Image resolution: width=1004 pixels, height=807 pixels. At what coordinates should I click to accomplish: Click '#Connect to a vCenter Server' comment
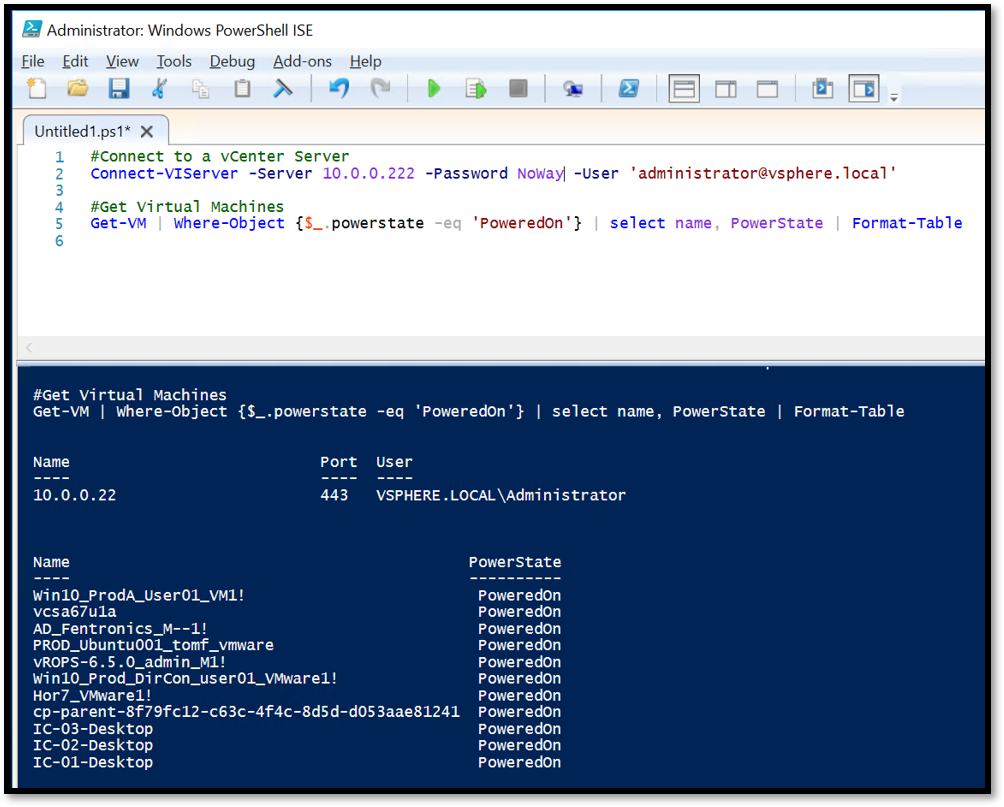[220, 156]
